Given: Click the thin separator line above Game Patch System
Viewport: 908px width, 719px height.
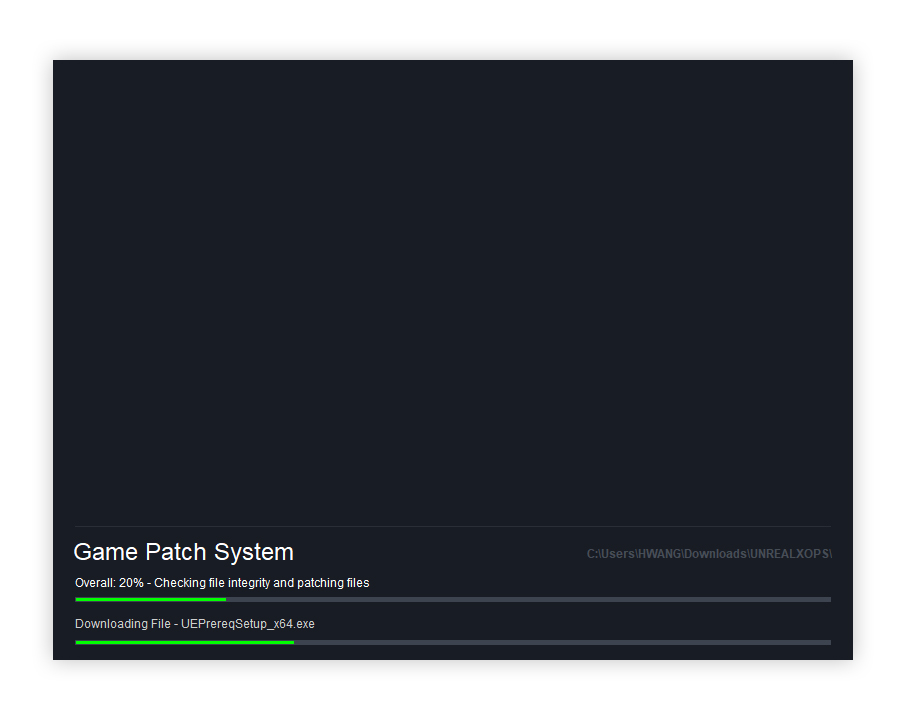Looking at the screenshot, I should click(452, 526).
